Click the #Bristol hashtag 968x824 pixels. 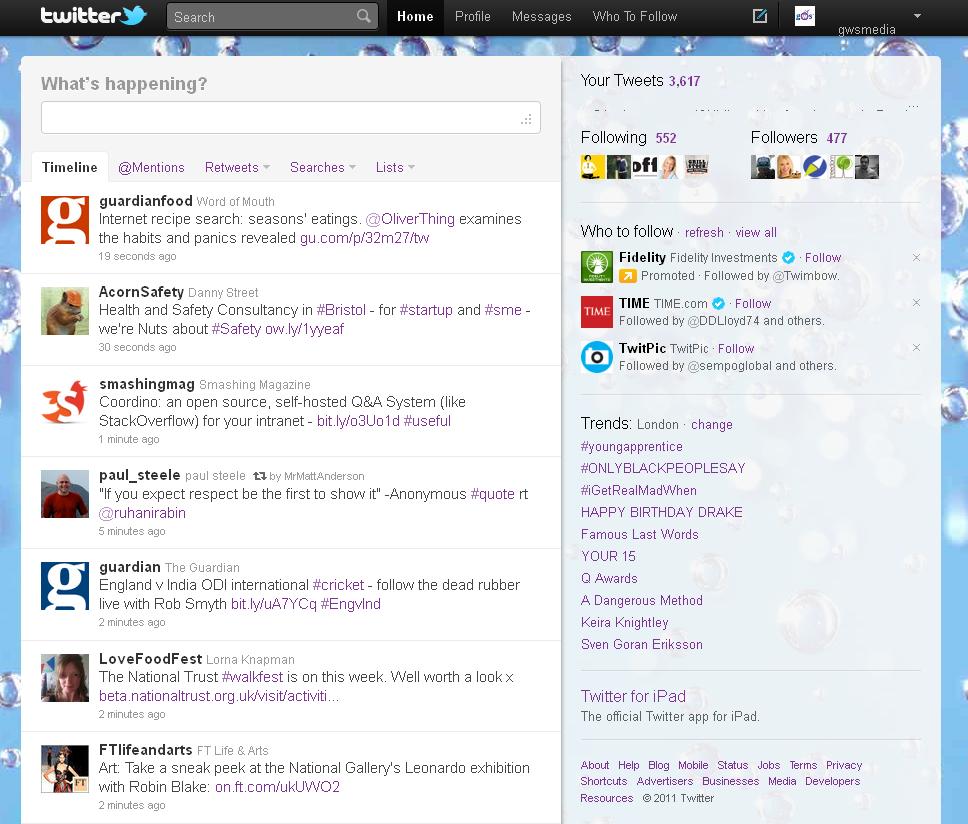[x=341, y=310]
